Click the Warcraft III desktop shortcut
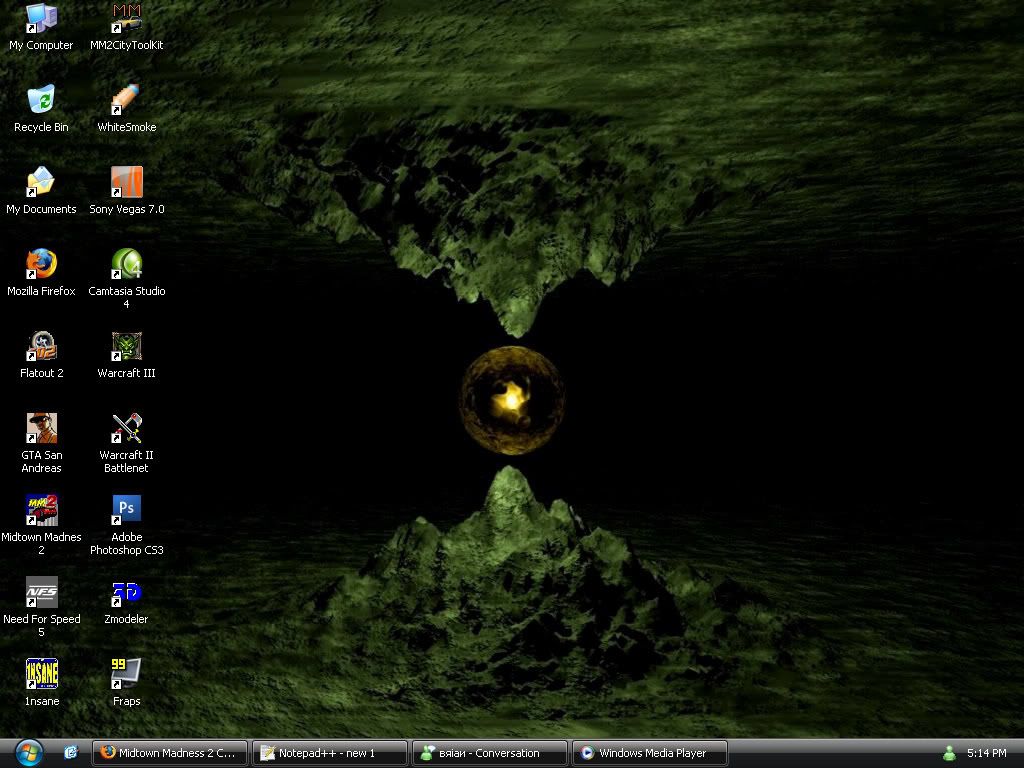Image resolution: width=1024 pixels, height=768 pixels. (x=127, y=346)
